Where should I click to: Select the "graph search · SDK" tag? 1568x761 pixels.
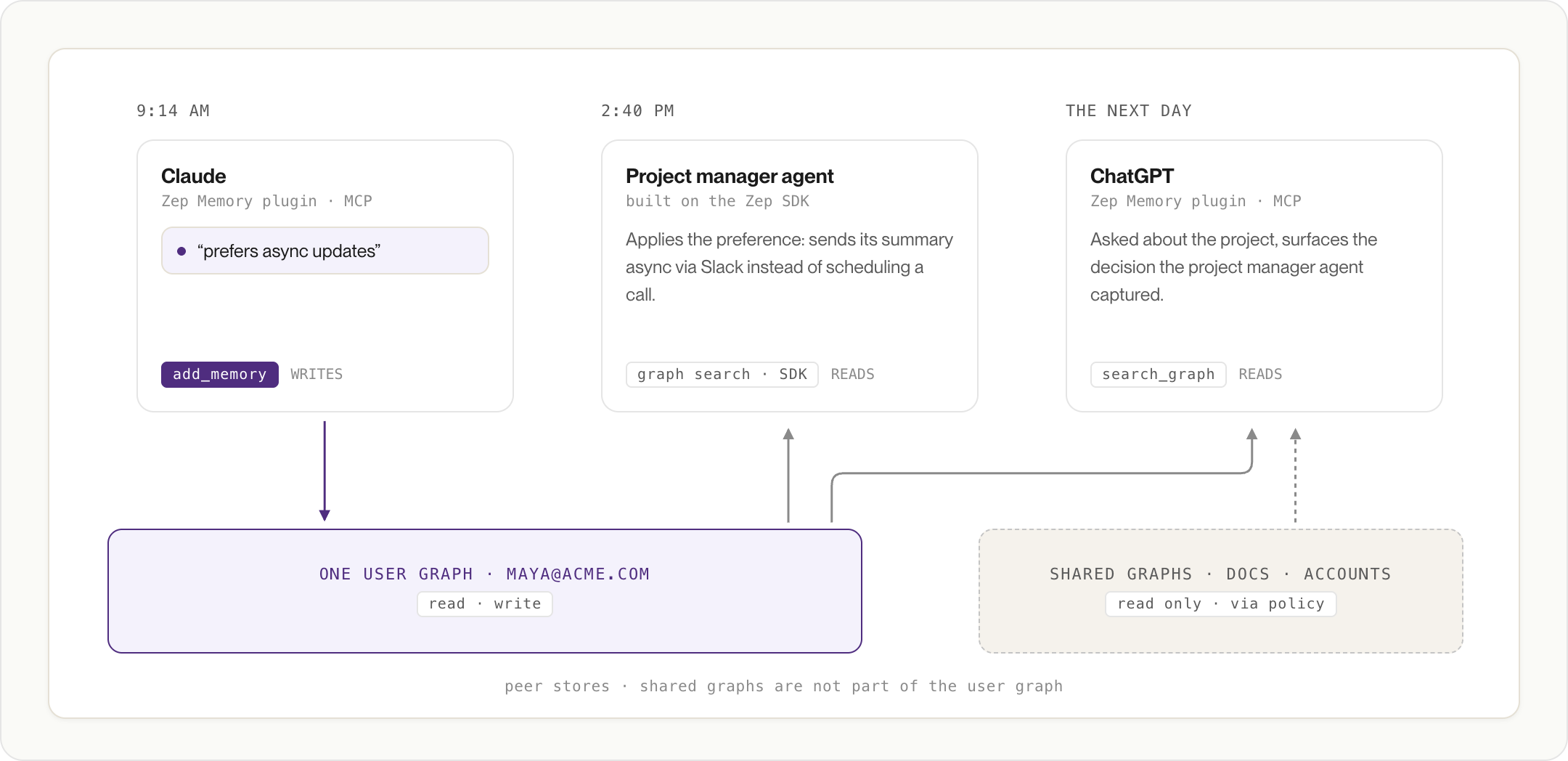(x=722, y=375)
